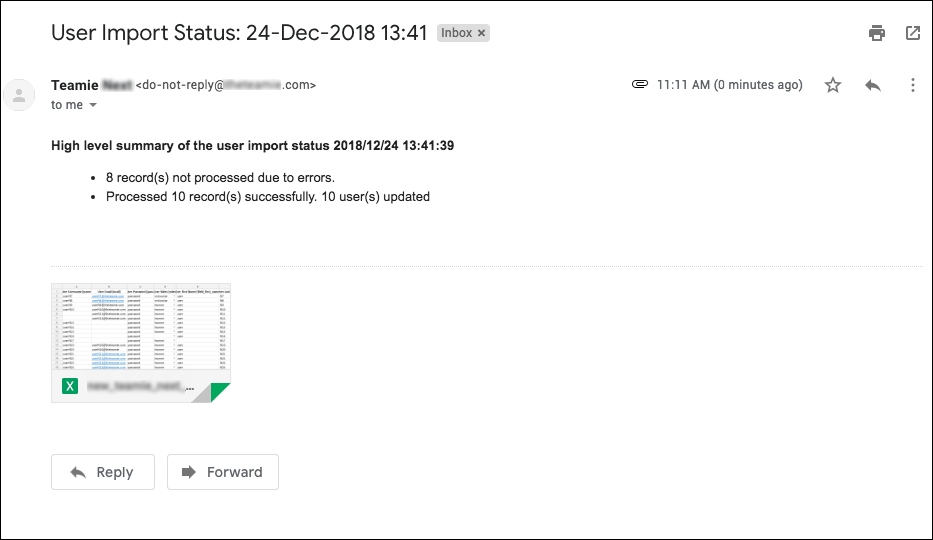Click the sender's profile avatar
Image resolution: width=933 pixels, height=540 pixels.
point(19,95)
